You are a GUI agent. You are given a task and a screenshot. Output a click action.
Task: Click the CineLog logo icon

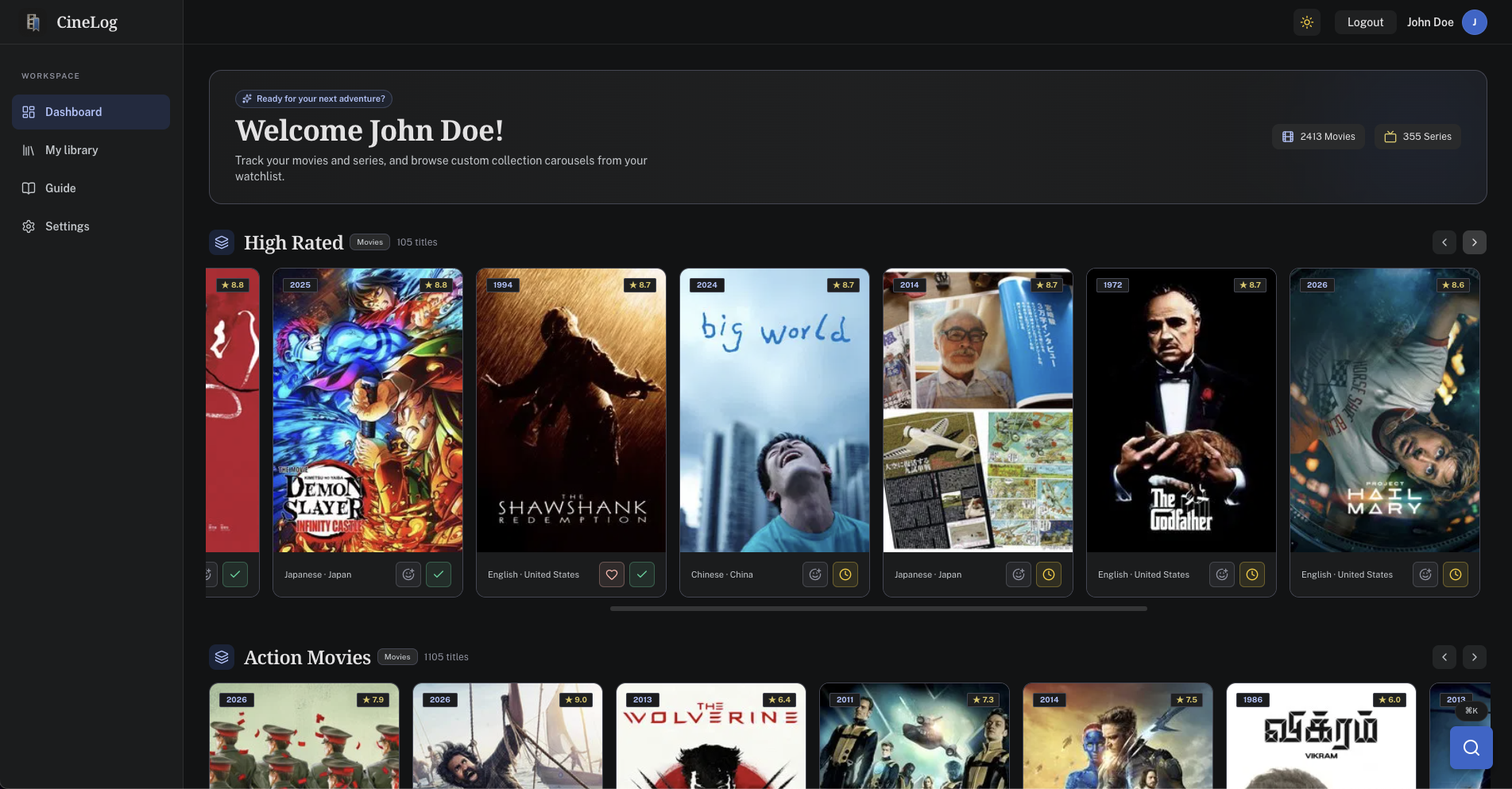point(33,22)
